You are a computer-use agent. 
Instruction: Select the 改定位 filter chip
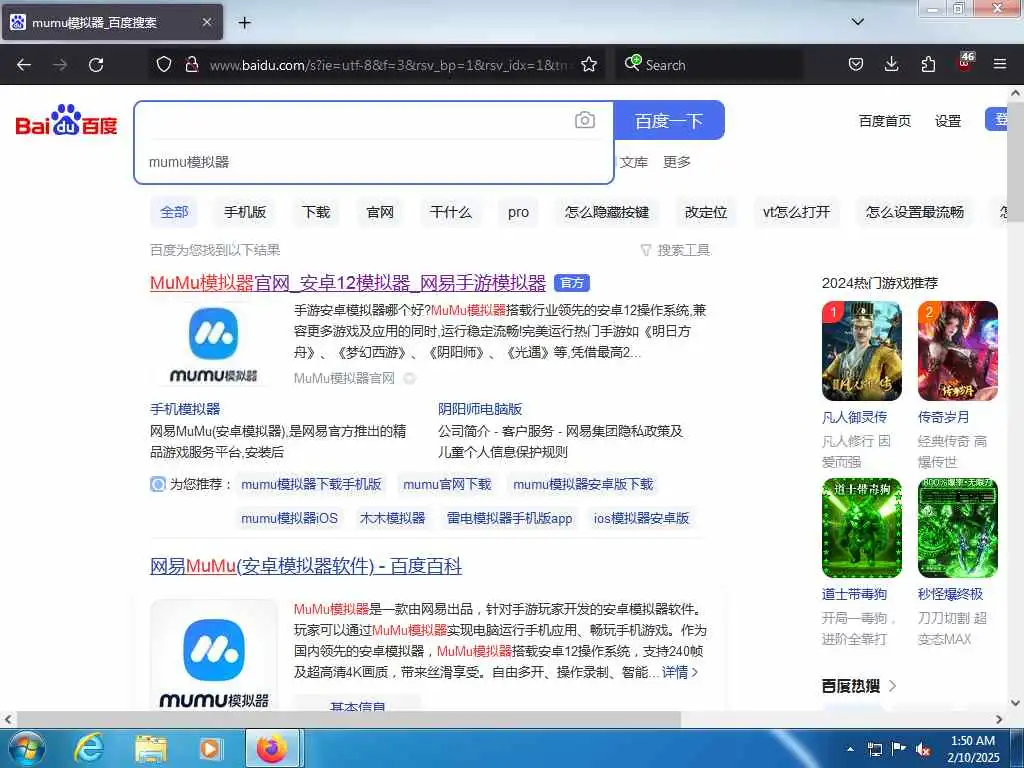[x=706, y=212]
